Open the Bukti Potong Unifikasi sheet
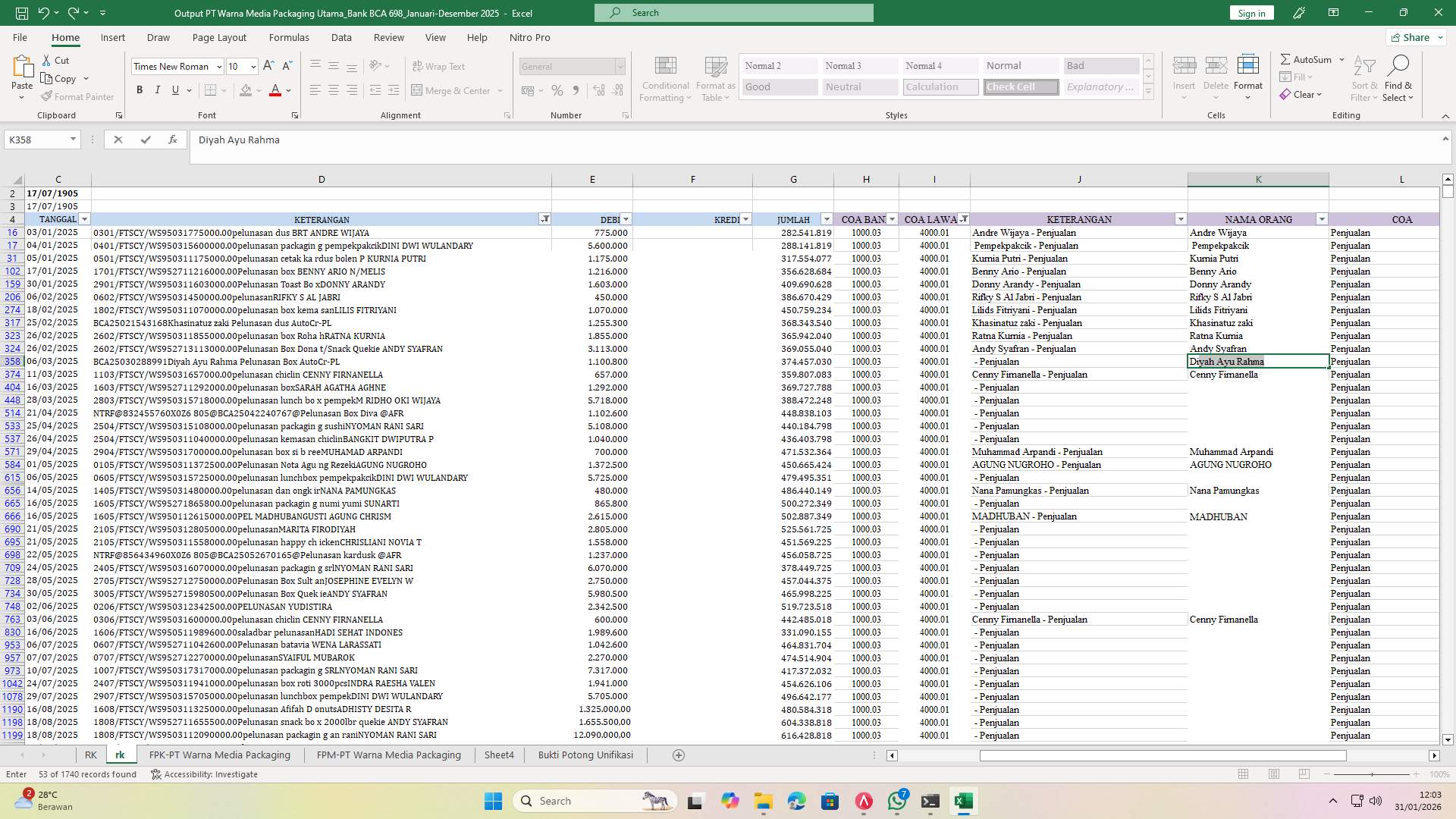 585,755
